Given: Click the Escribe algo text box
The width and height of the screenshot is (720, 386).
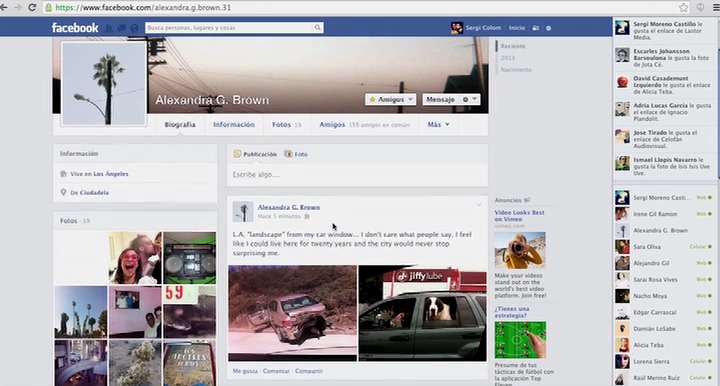Looking at the screenshot, I should (357, 174).
